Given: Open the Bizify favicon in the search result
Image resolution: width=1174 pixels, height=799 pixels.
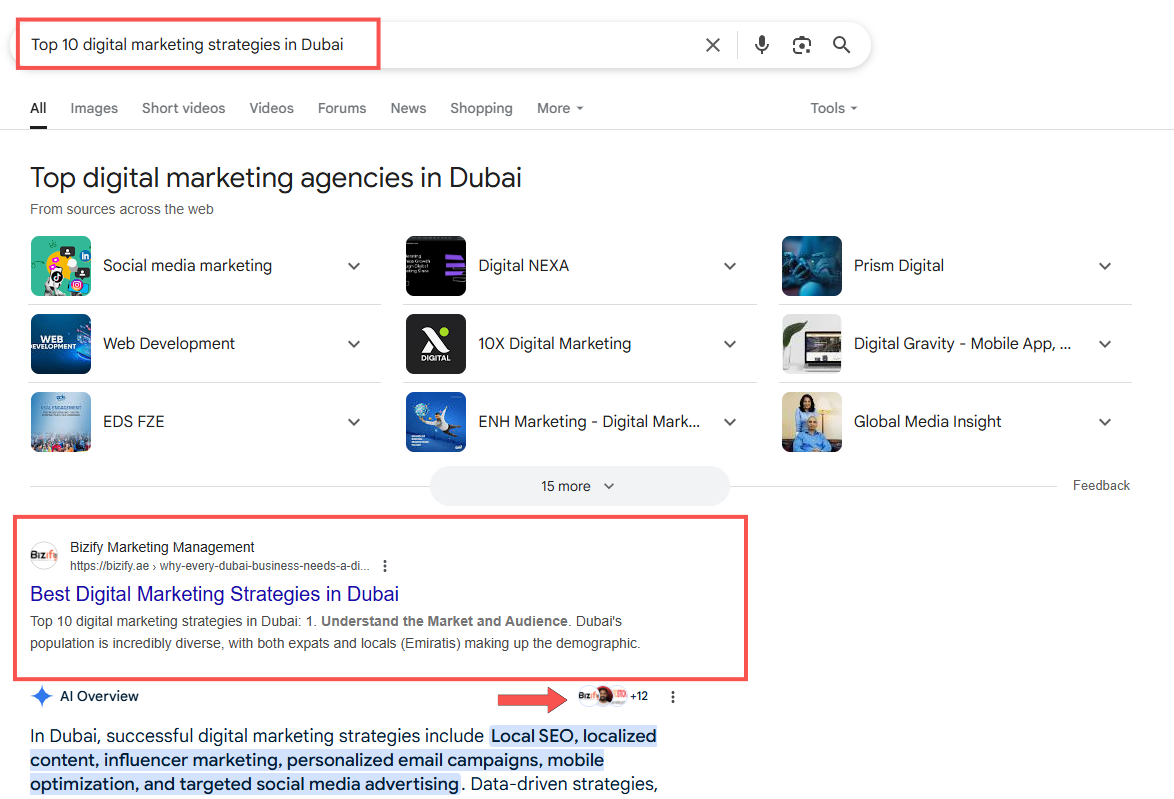Looking at the screenshot, I should (43, 555).
